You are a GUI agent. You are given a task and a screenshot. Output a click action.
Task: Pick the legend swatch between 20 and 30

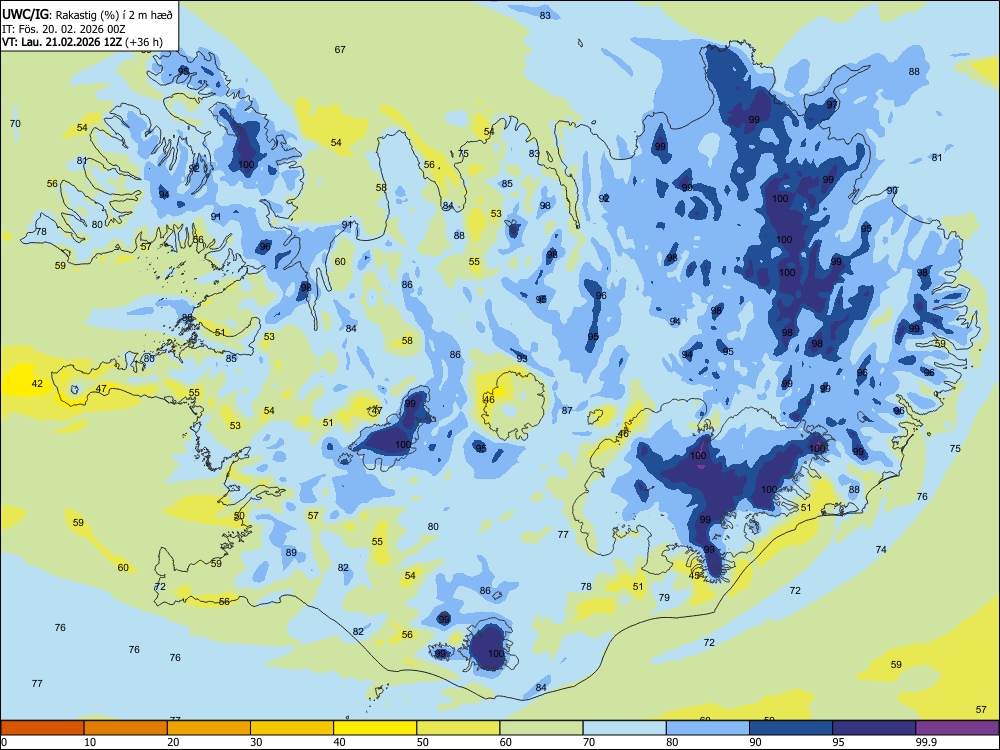click(209, 728)
